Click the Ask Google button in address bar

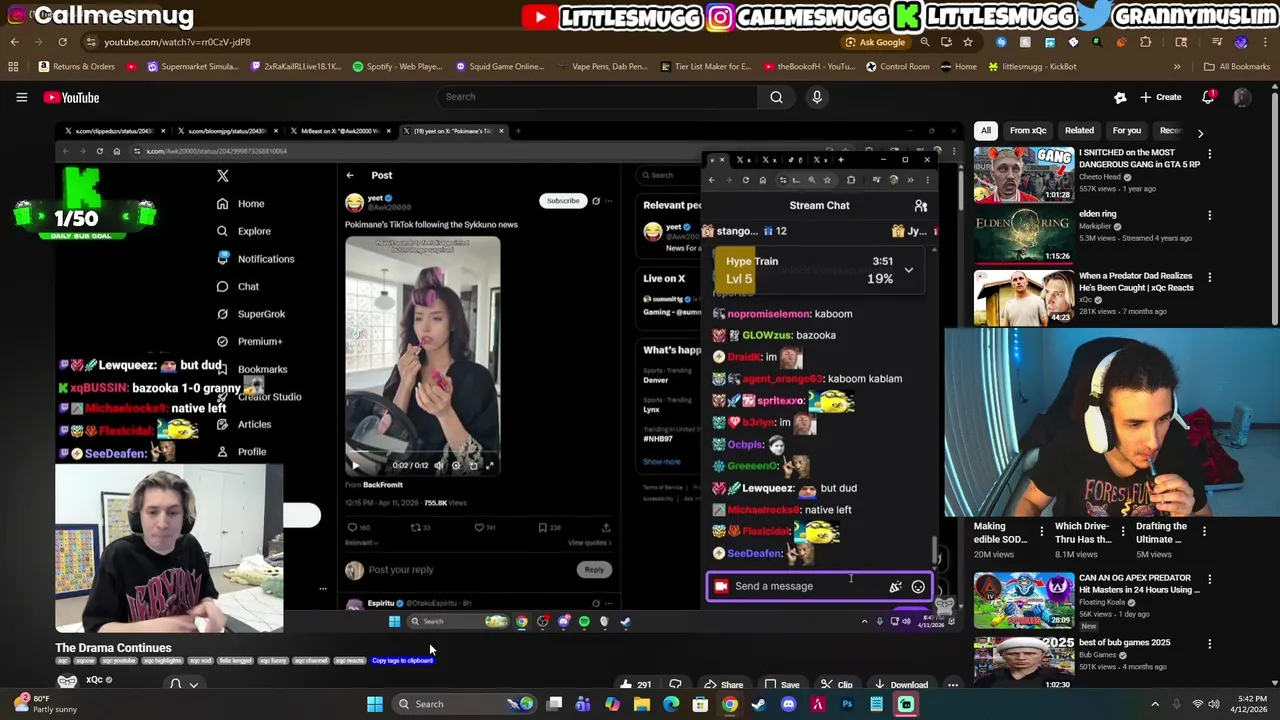click(x=875, y=42)
